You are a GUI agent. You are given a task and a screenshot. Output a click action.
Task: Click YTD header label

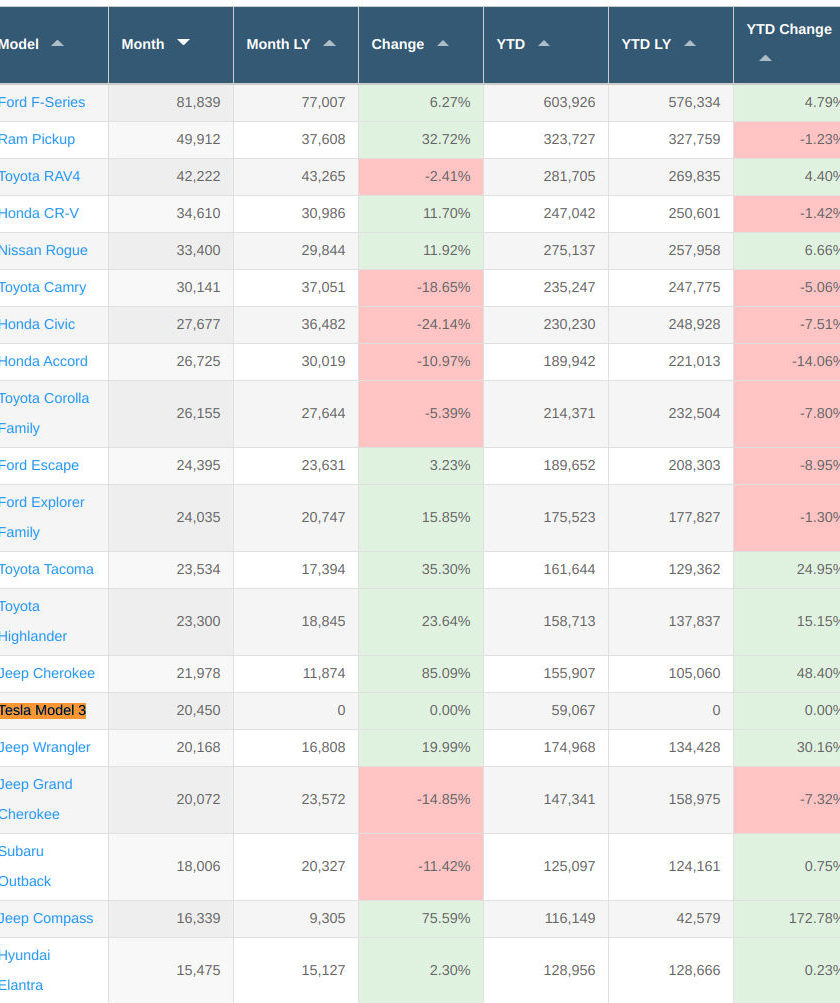click(511, 44)
